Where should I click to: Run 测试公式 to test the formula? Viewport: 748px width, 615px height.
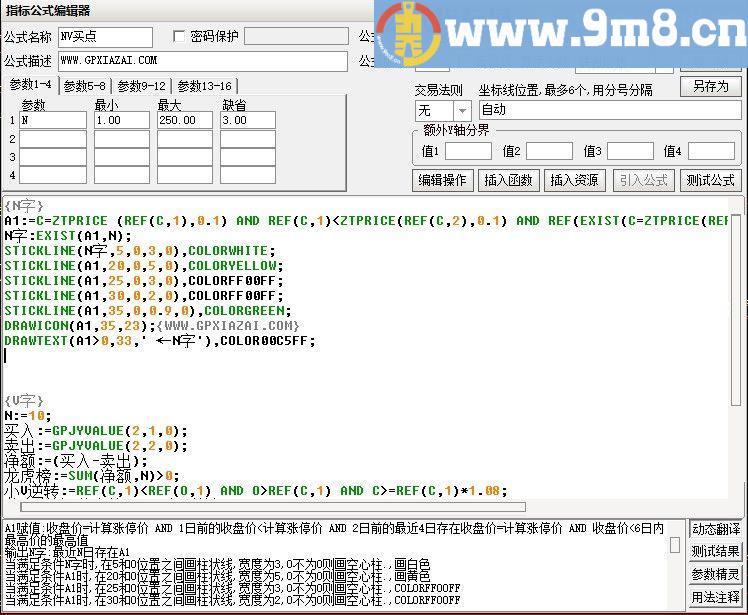coord(710,181)
